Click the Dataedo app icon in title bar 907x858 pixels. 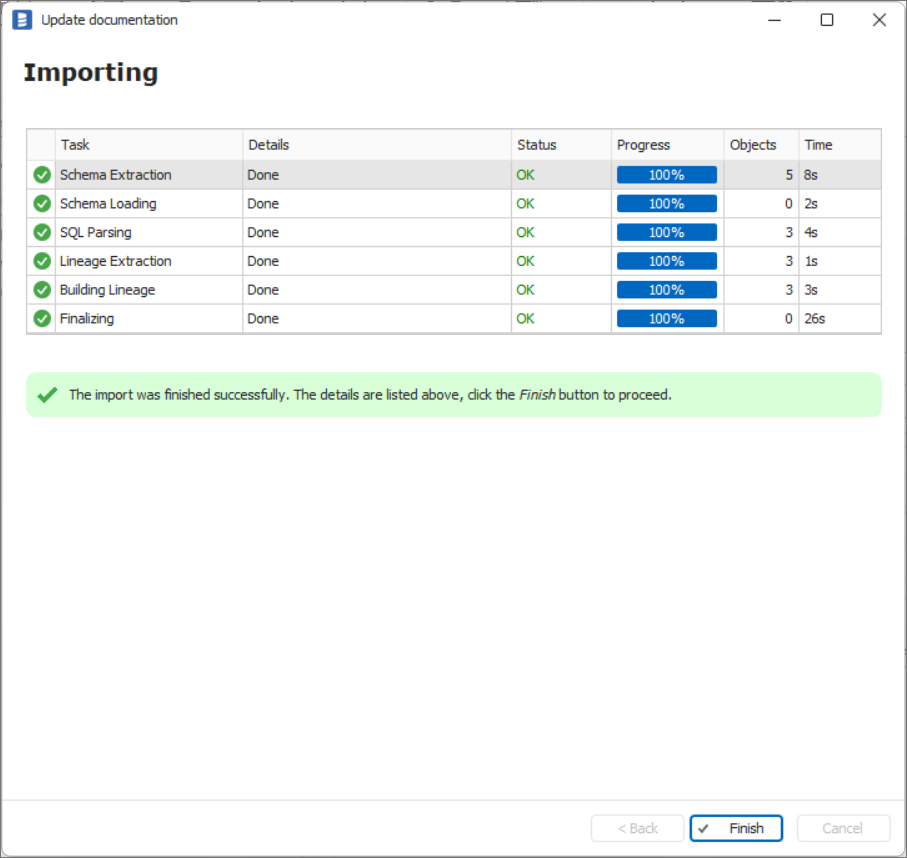(x=22, y=20)
